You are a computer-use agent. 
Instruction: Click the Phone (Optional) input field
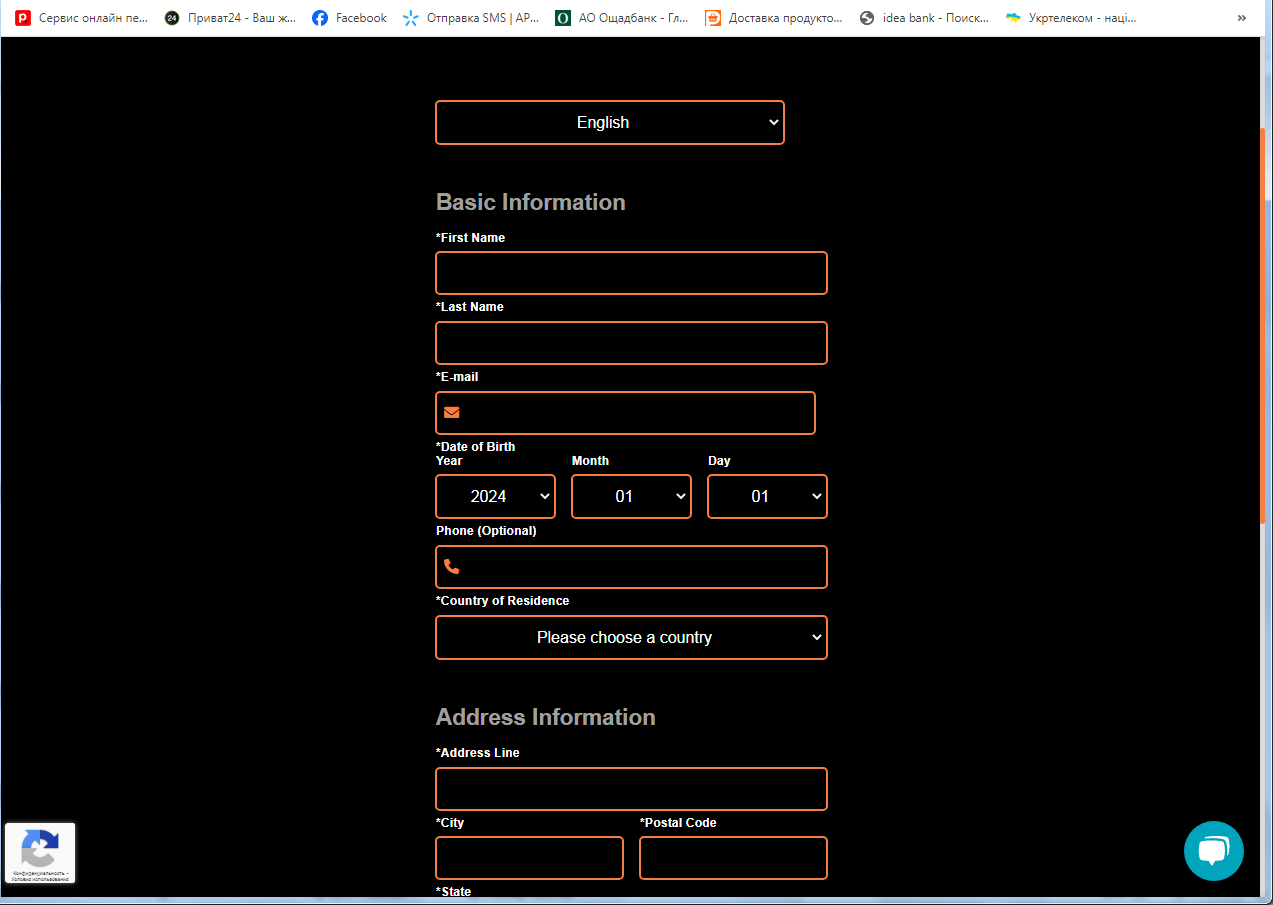631,567
